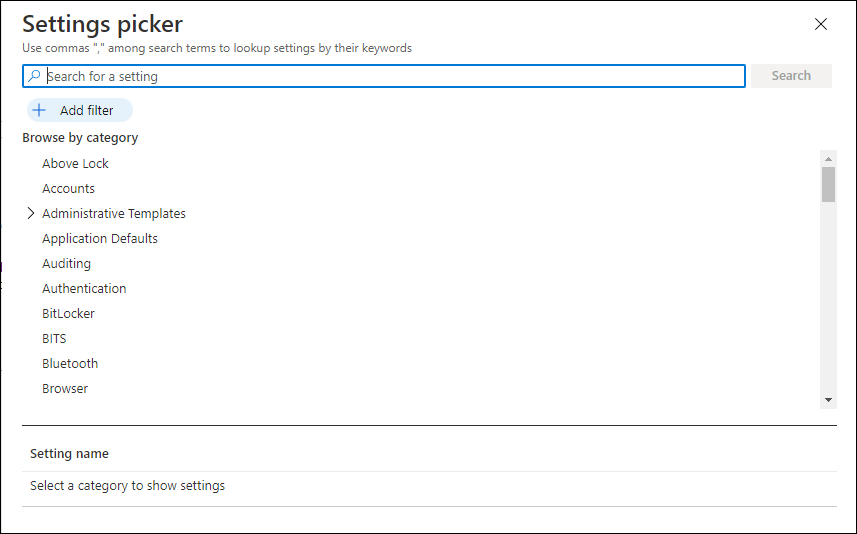Click the scrollbar down arrow
This screenshot has width=857, height=534.
point(828,400)
